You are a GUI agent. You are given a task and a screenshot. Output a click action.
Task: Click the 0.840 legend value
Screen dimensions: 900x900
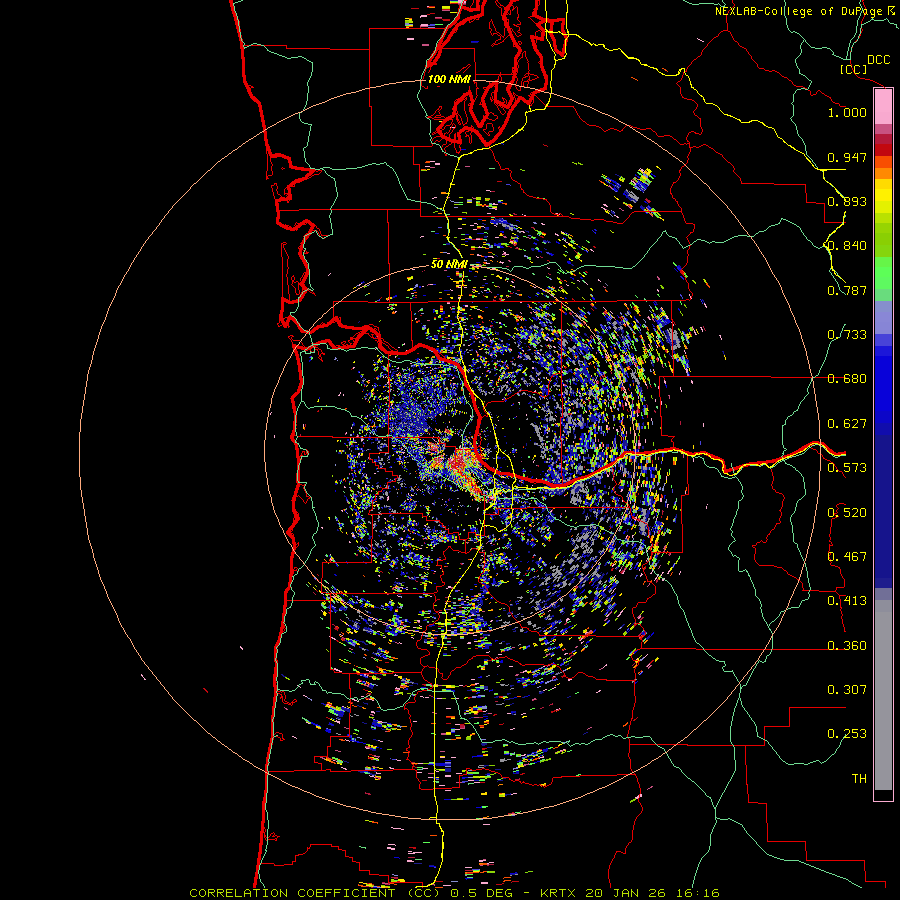point(847,246)
